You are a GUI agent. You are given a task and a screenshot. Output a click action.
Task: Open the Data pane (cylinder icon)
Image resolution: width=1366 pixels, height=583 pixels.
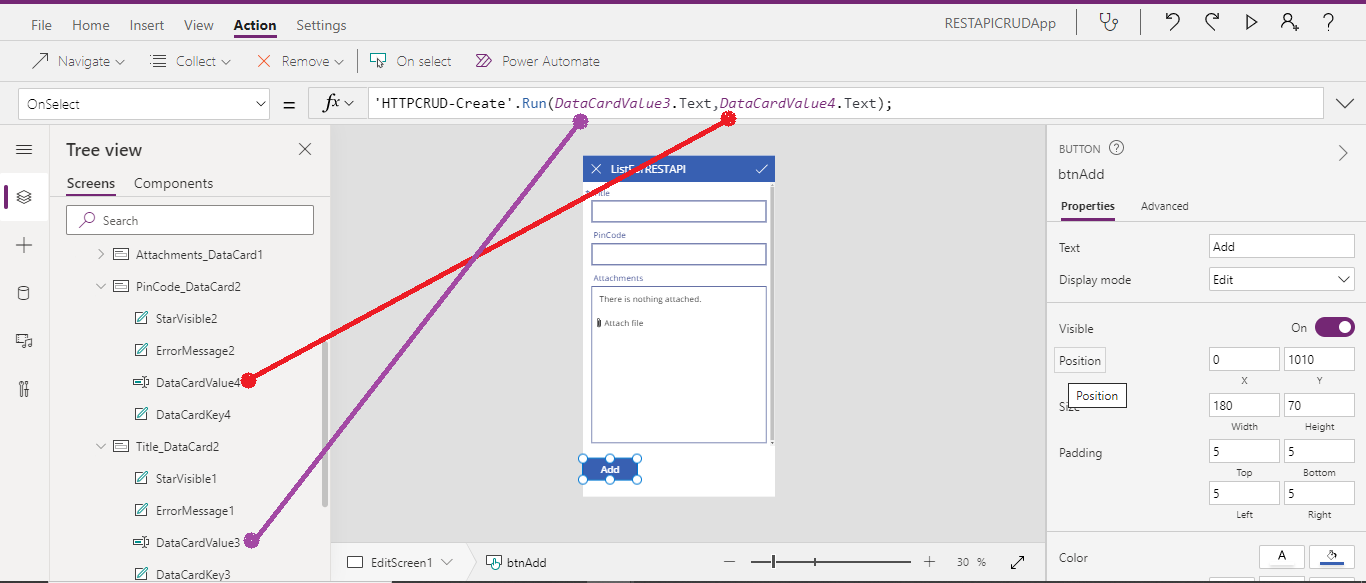coord(24,292)
